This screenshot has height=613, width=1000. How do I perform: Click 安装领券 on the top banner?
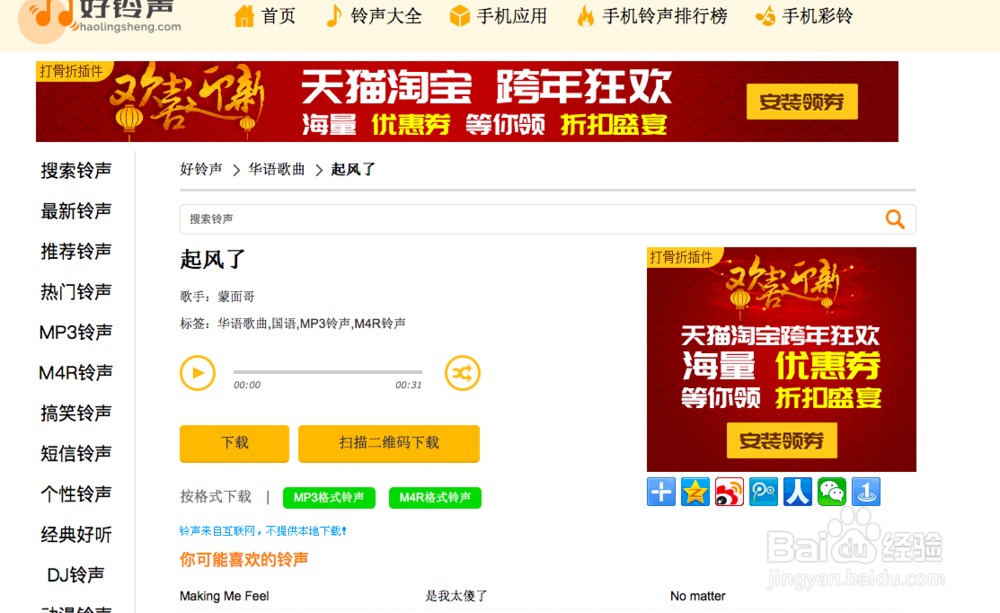click(802, 101)
